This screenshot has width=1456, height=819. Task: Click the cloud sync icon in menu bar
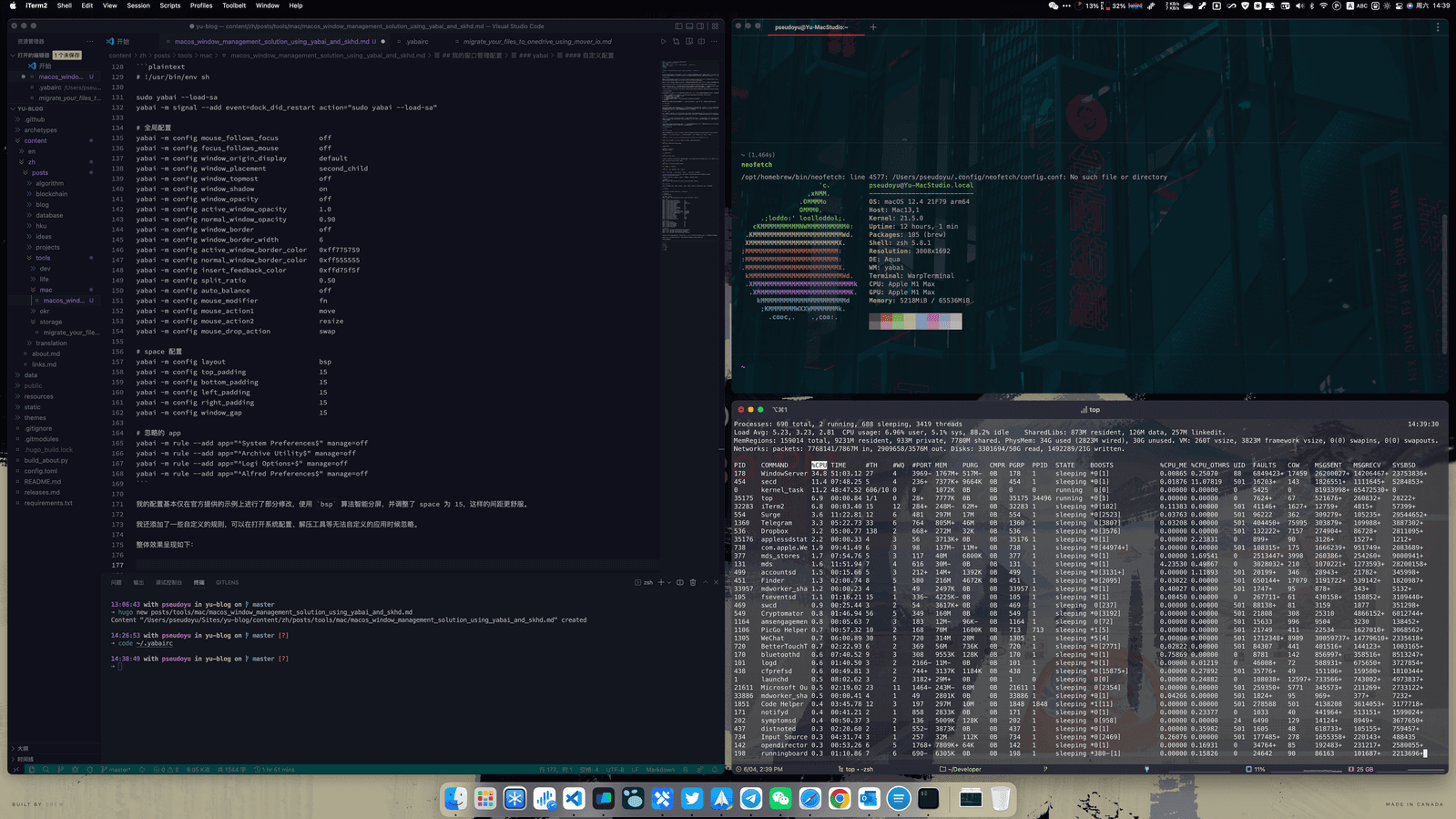point(1188,5)
